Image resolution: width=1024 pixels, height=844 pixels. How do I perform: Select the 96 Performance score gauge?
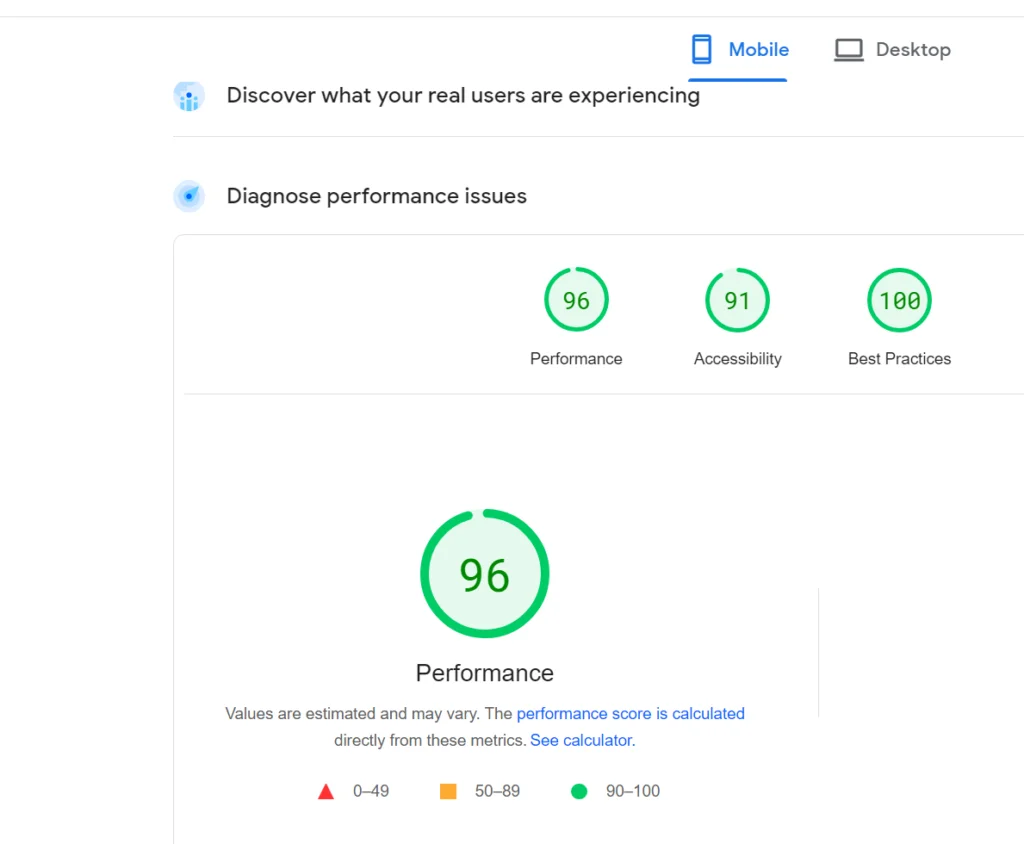click(x=576, y=300)
